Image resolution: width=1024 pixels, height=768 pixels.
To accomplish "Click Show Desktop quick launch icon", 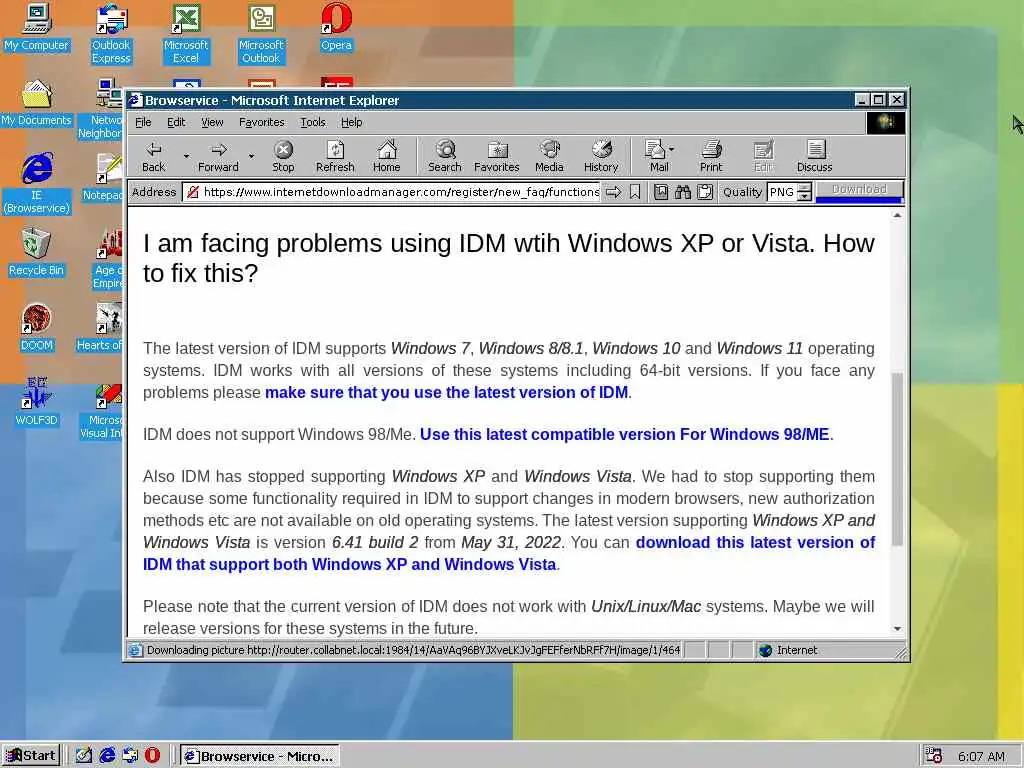I will tap(84, 756).
